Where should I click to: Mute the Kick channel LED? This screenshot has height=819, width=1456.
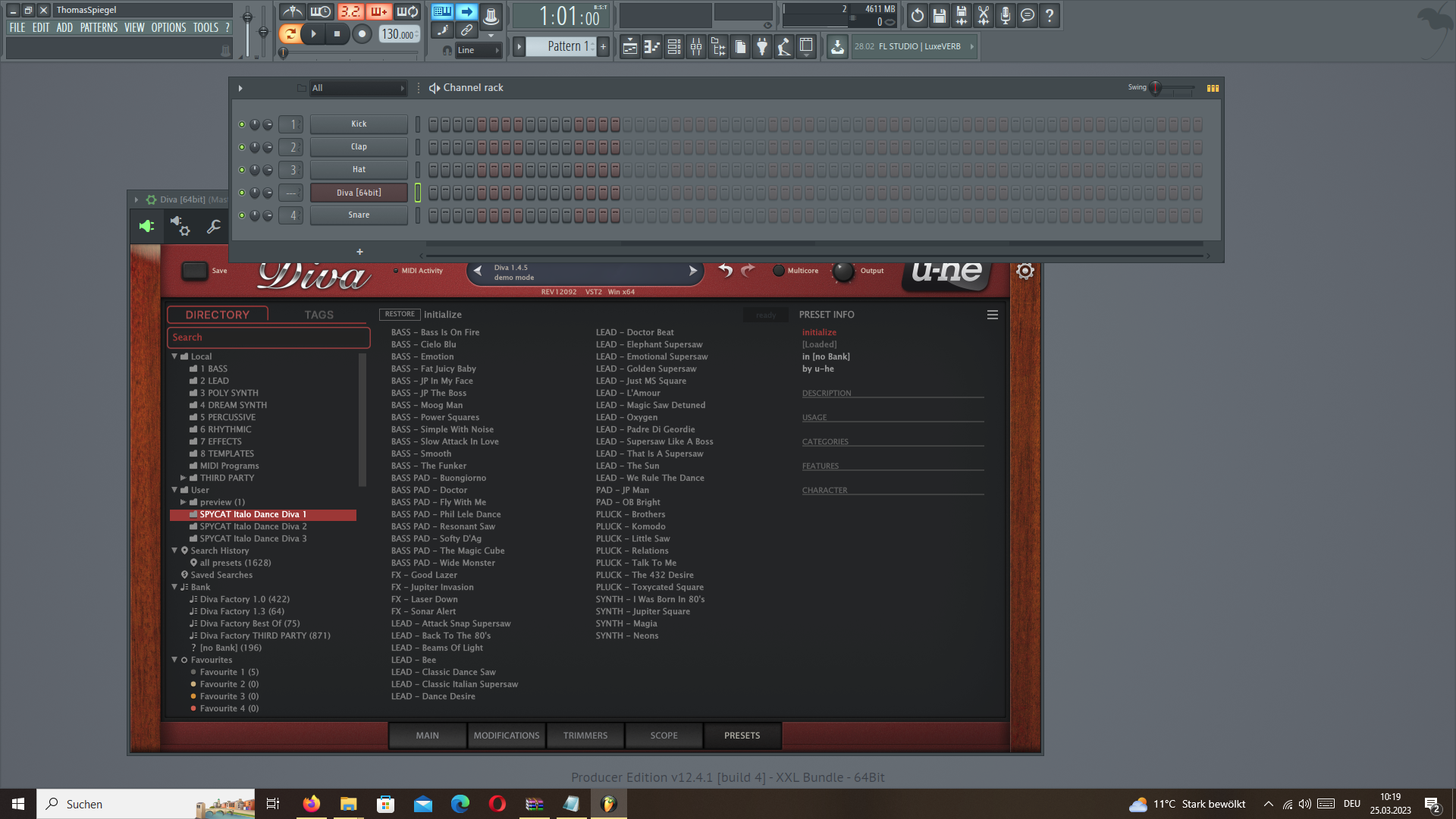point(242,124)
